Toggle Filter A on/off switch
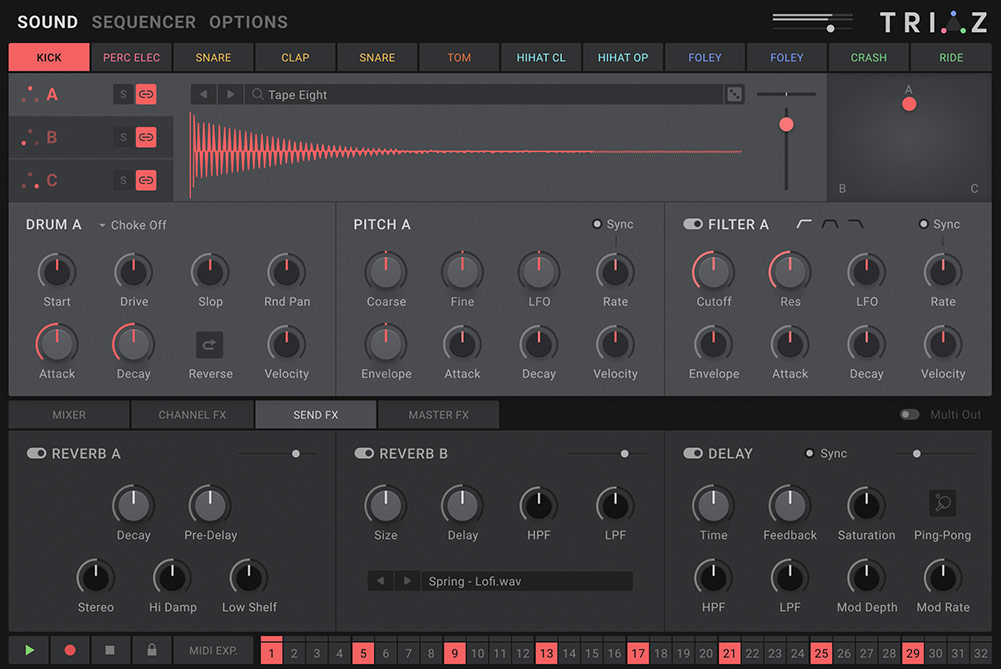Viewport: 1001px width, 669px height. tap(692, 224)
